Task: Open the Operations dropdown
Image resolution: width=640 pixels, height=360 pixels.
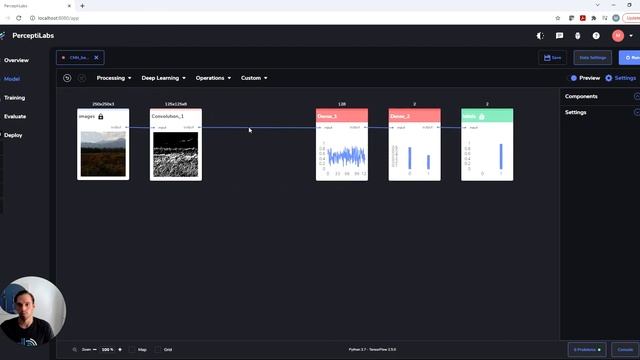Action: (x=213, y=78)
